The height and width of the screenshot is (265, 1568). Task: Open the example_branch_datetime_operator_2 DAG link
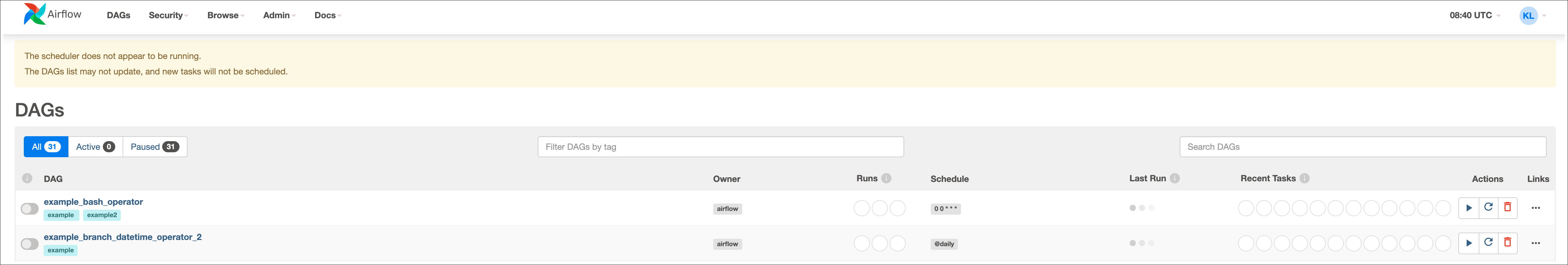(x=122, y=237)
